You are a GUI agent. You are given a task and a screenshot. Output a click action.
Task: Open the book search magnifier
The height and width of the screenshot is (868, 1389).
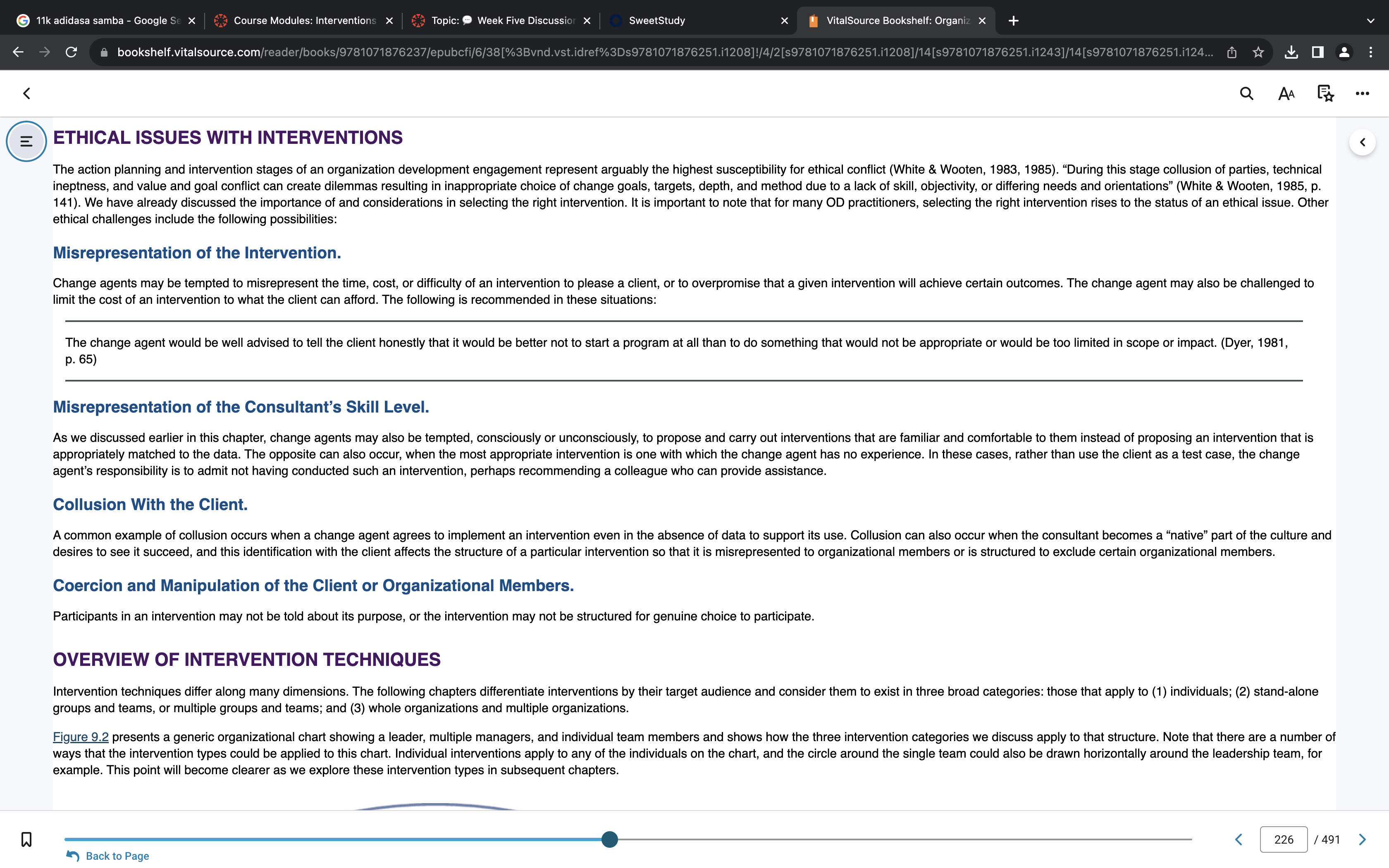coord(1246,93)
